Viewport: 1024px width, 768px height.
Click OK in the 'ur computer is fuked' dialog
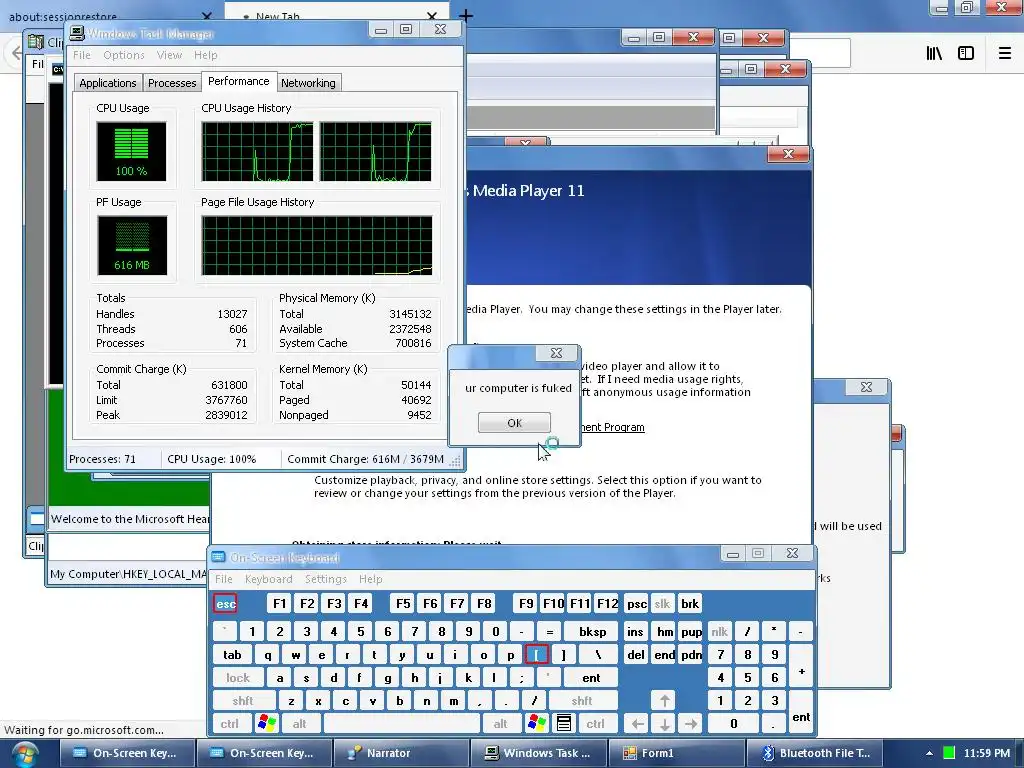pyautogui.click(x=514, y=423)
